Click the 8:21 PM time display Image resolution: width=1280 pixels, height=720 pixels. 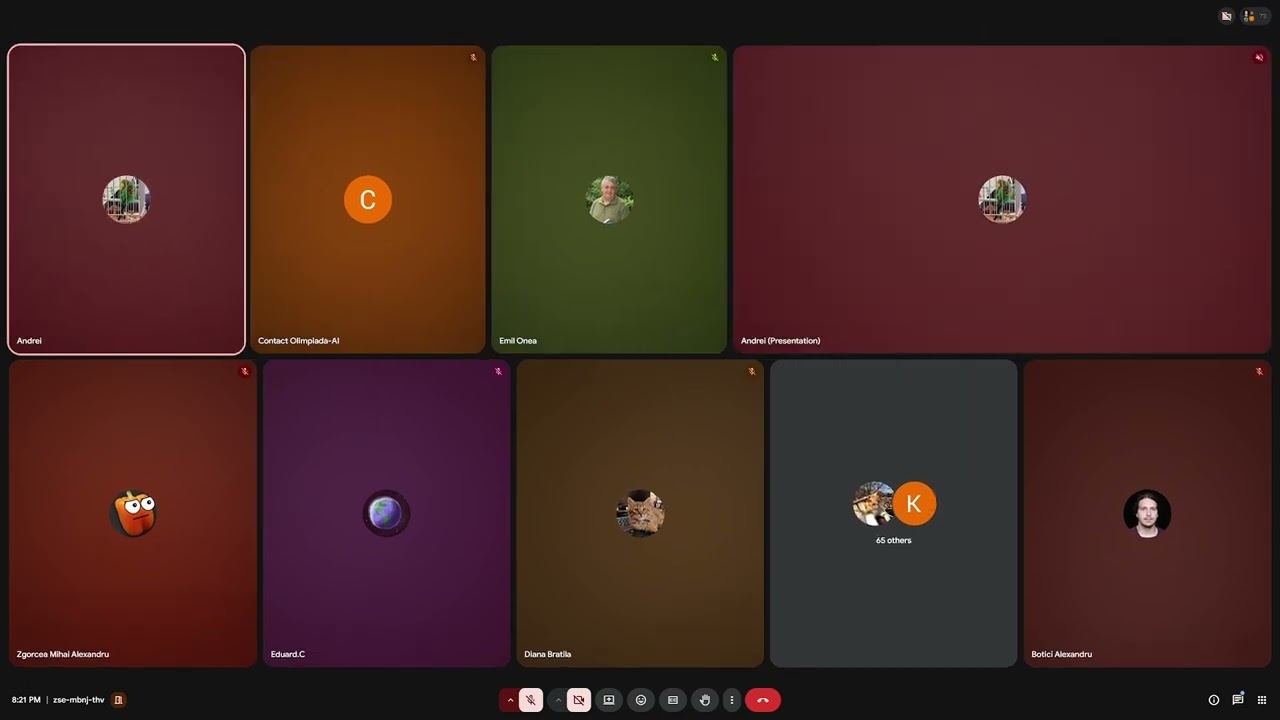click(x=26, y=700)
